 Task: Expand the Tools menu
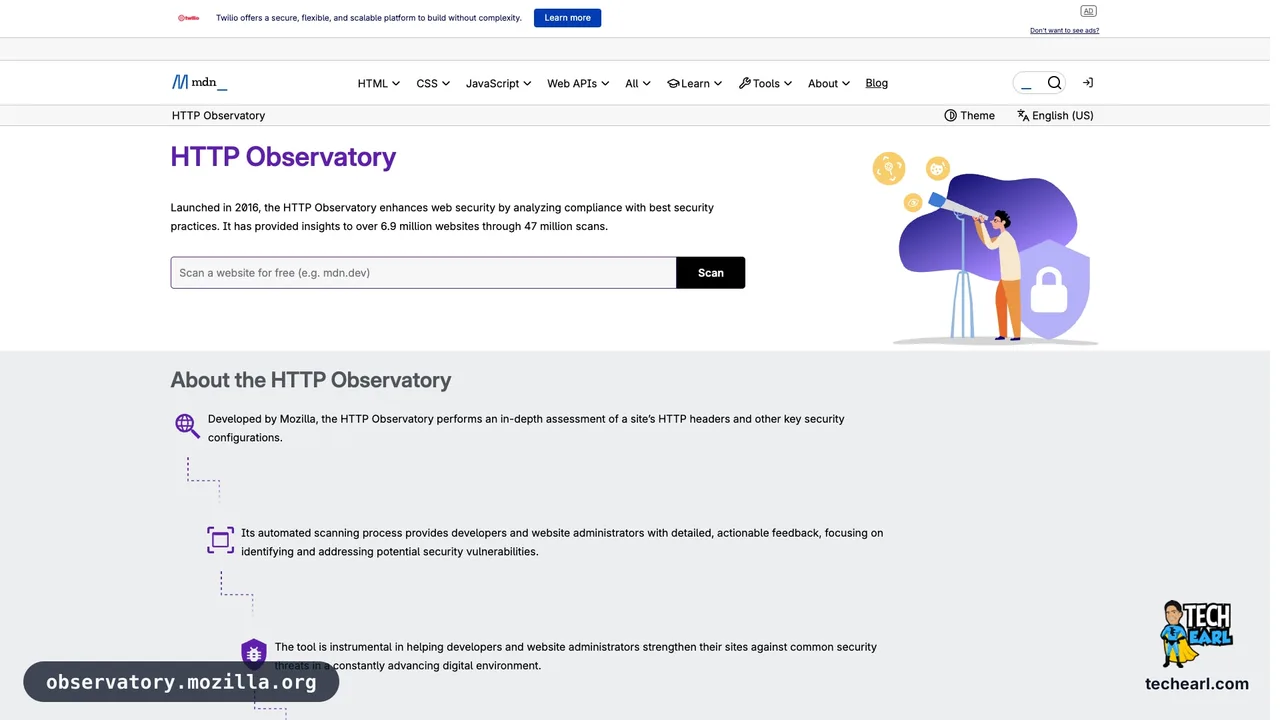coord(765,84)
